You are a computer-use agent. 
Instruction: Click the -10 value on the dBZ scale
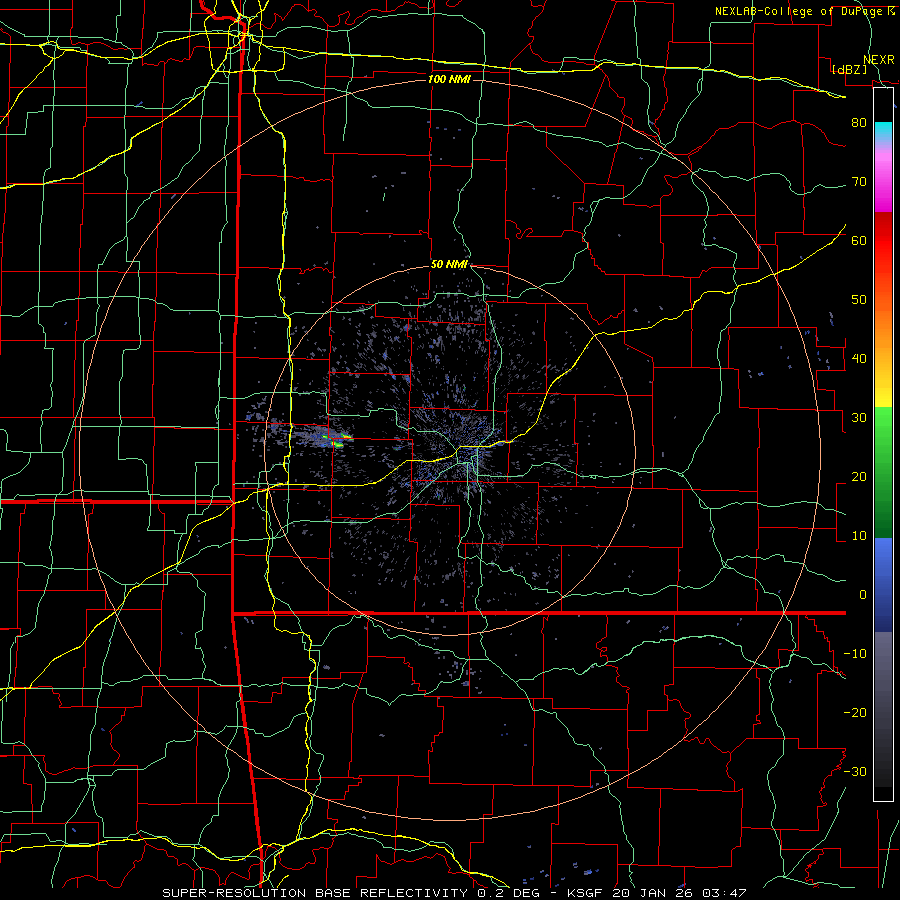(855, 654)
